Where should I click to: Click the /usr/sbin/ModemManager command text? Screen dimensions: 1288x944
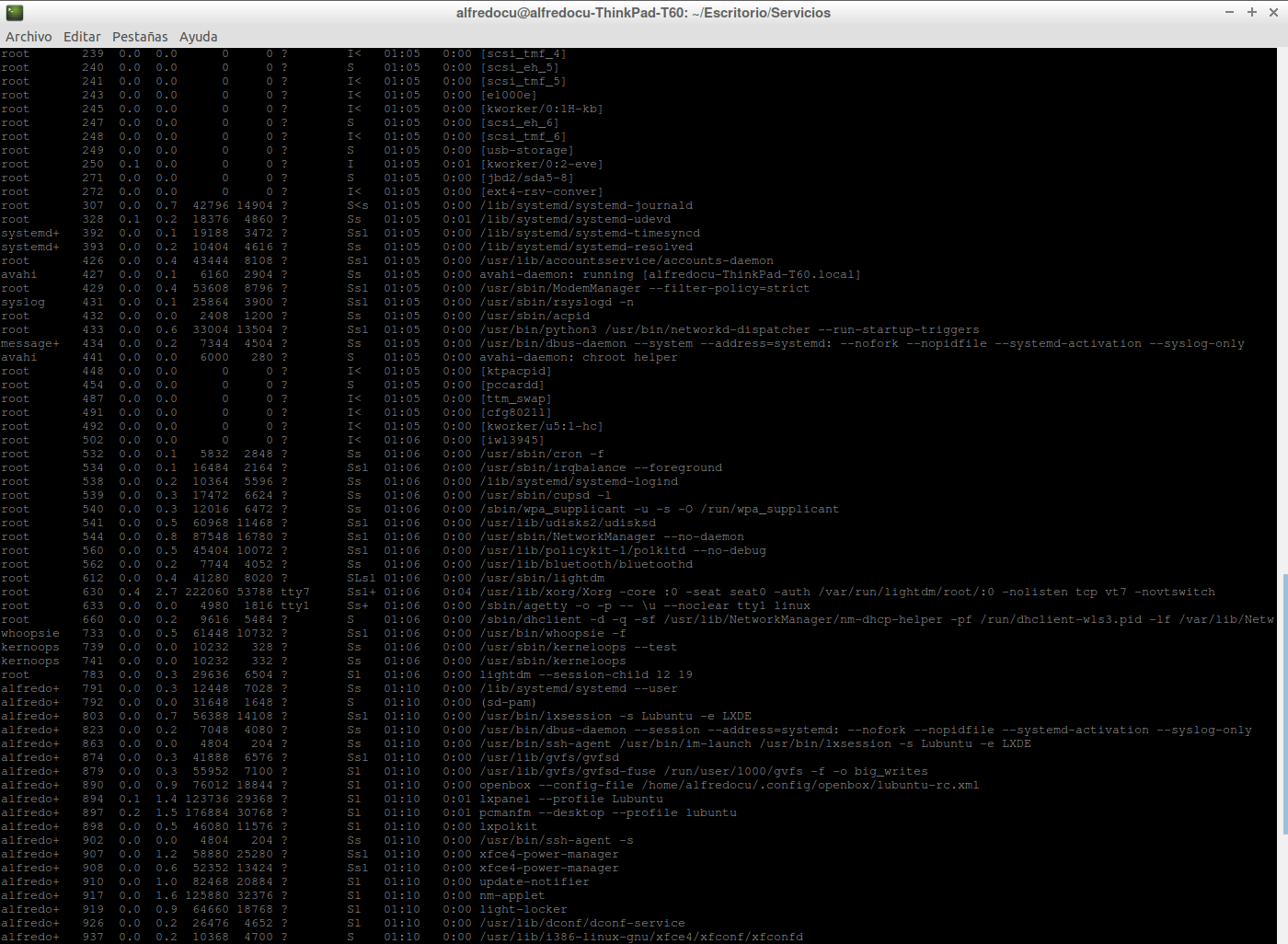click(645, 289)
